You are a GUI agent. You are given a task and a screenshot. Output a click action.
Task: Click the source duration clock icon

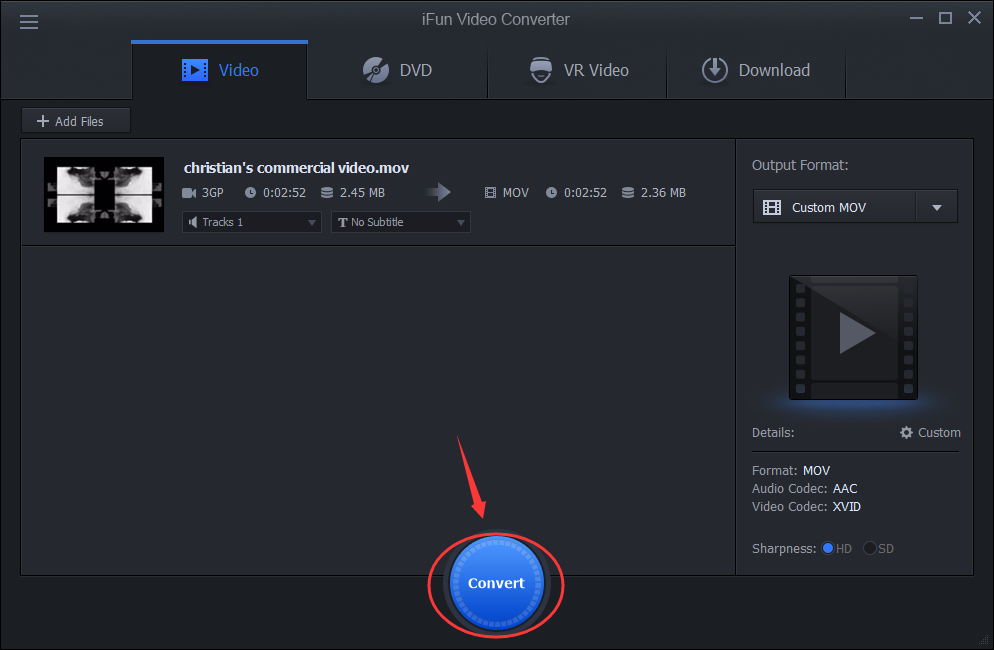coord(250,193)
